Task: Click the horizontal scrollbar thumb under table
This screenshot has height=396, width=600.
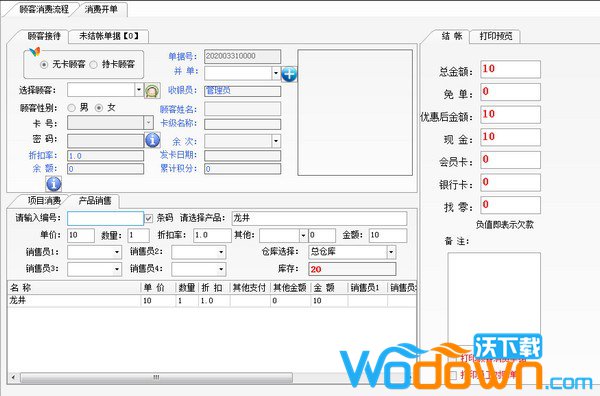Action: 156,378
